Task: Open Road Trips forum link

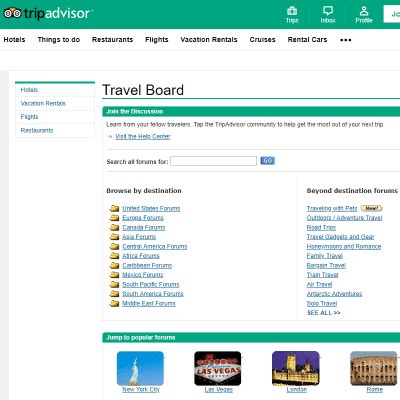Action: 321,227
